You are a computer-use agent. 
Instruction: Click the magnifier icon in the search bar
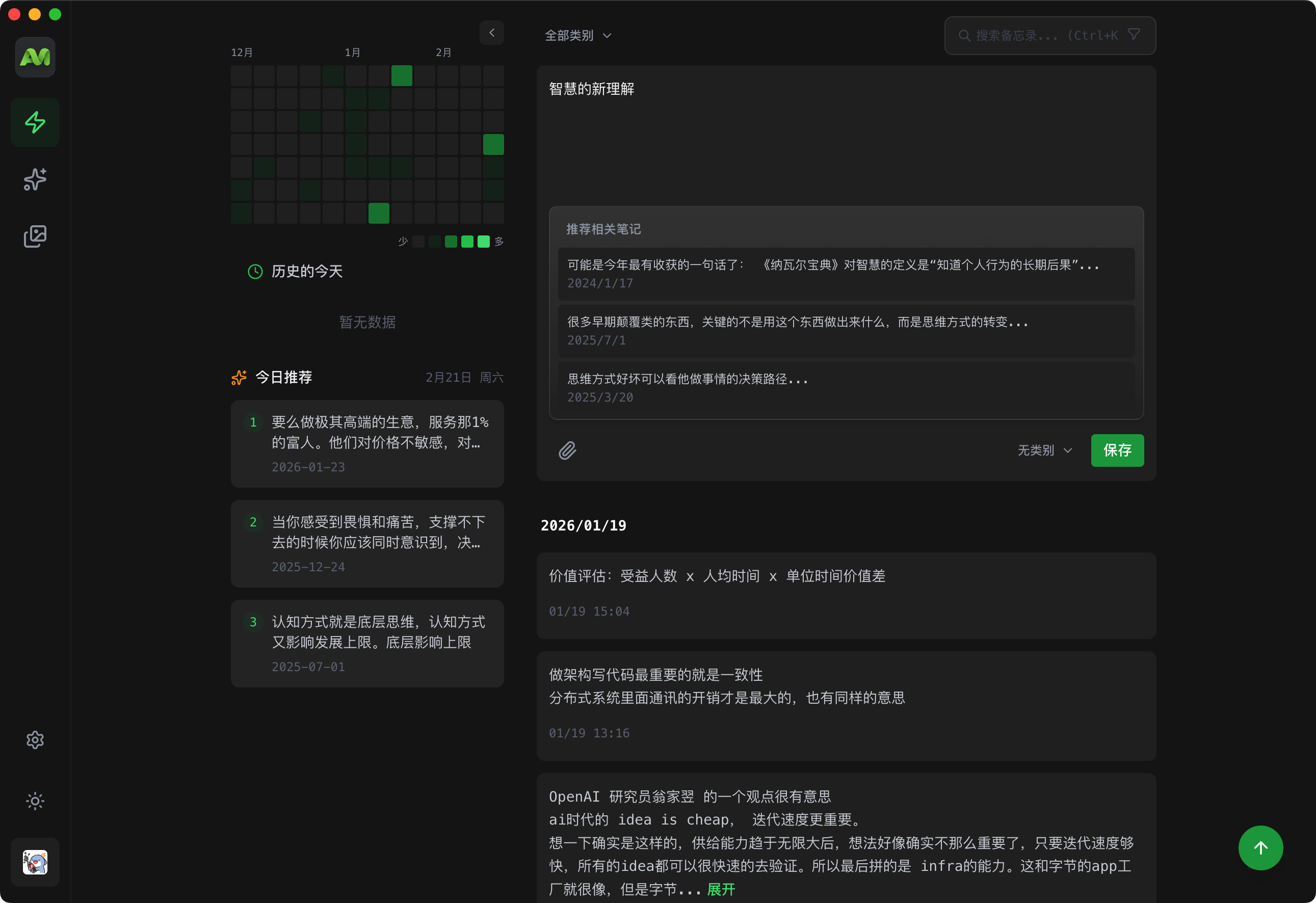964,35
